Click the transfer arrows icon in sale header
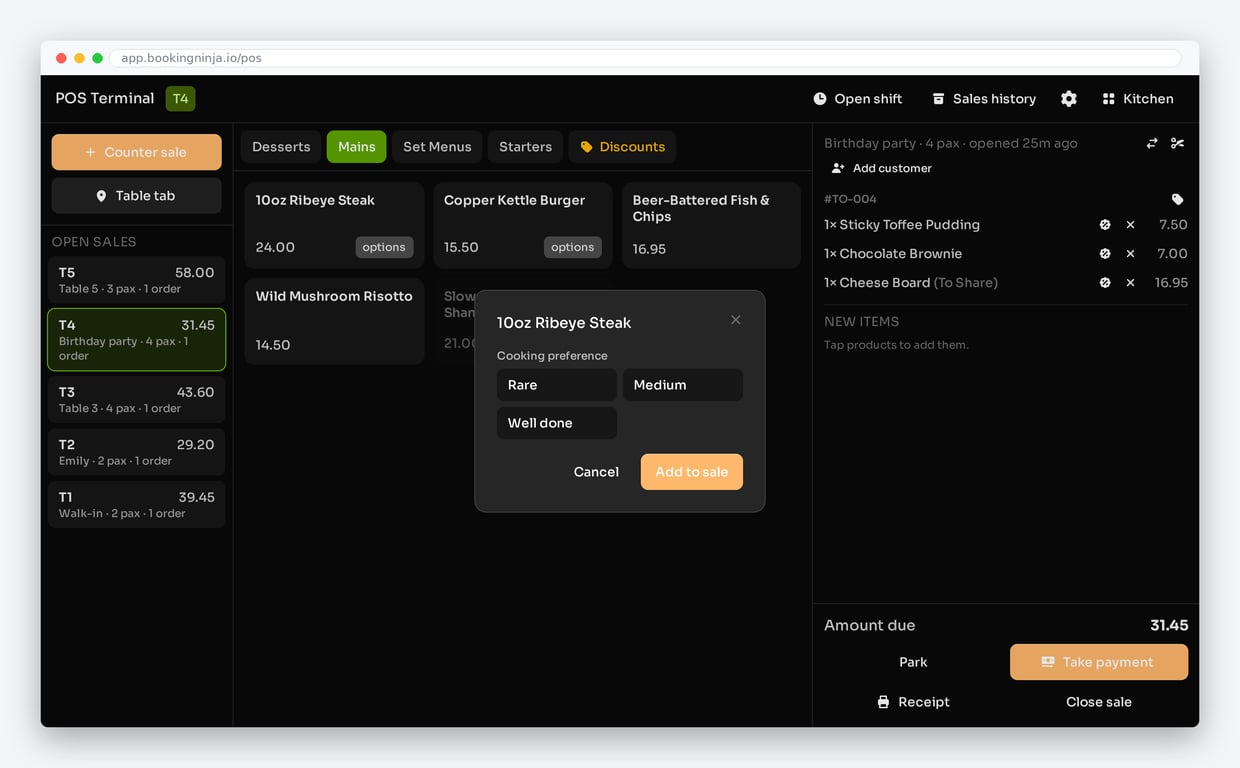The width and height of the screenshot is (1240, 768). coord(1152,143)
